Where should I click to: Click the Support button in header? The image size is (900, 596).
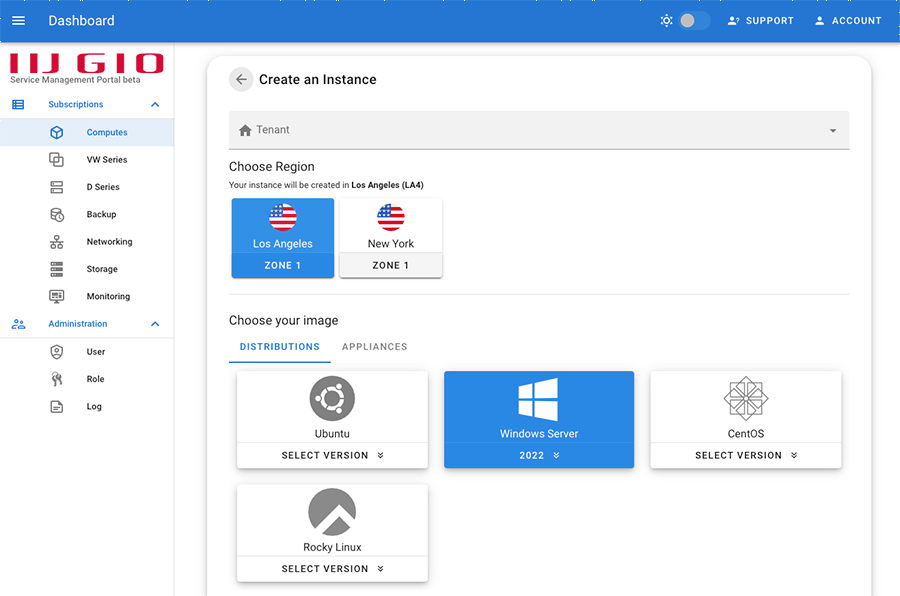[x=760, y=21]
